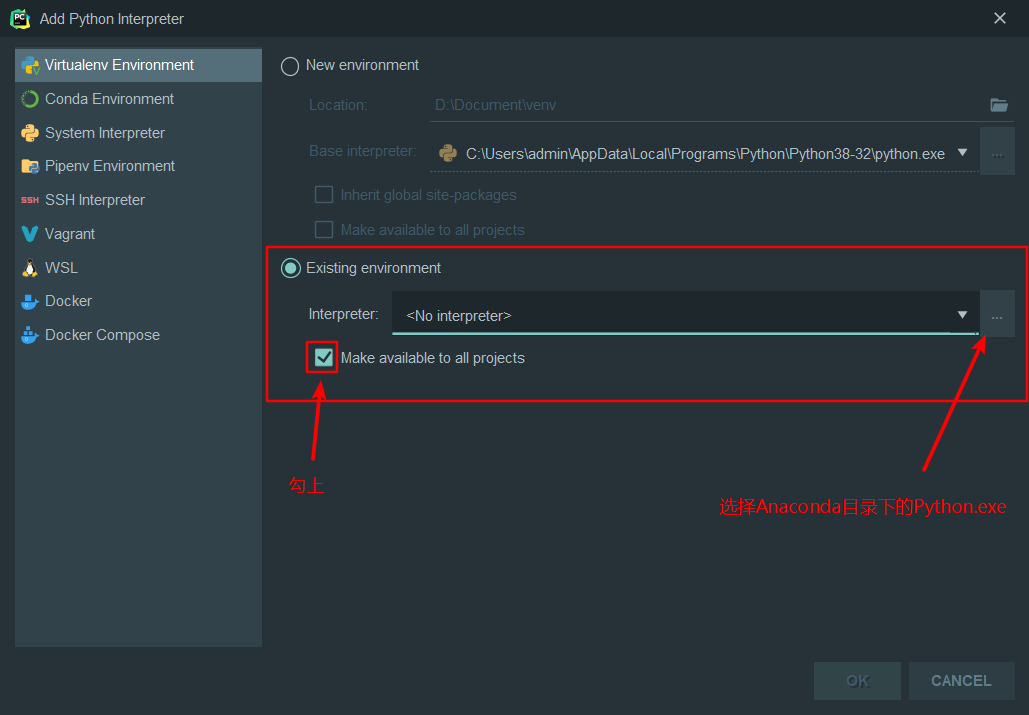Select SSH Interpreter entry
This screenshot has height=715, width=1029.
(138, 200)
